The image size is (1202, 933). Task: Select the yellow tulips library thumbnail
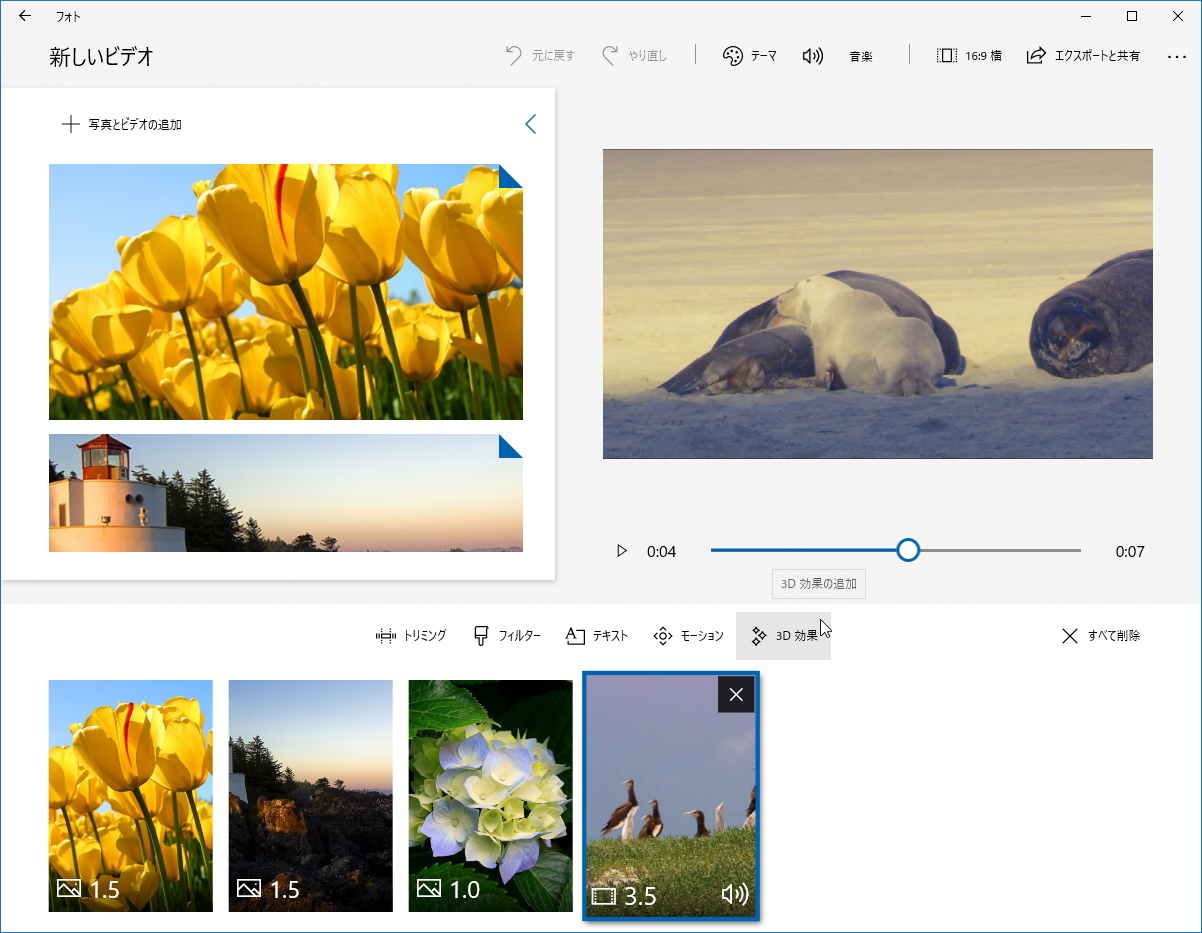[286, 292]
